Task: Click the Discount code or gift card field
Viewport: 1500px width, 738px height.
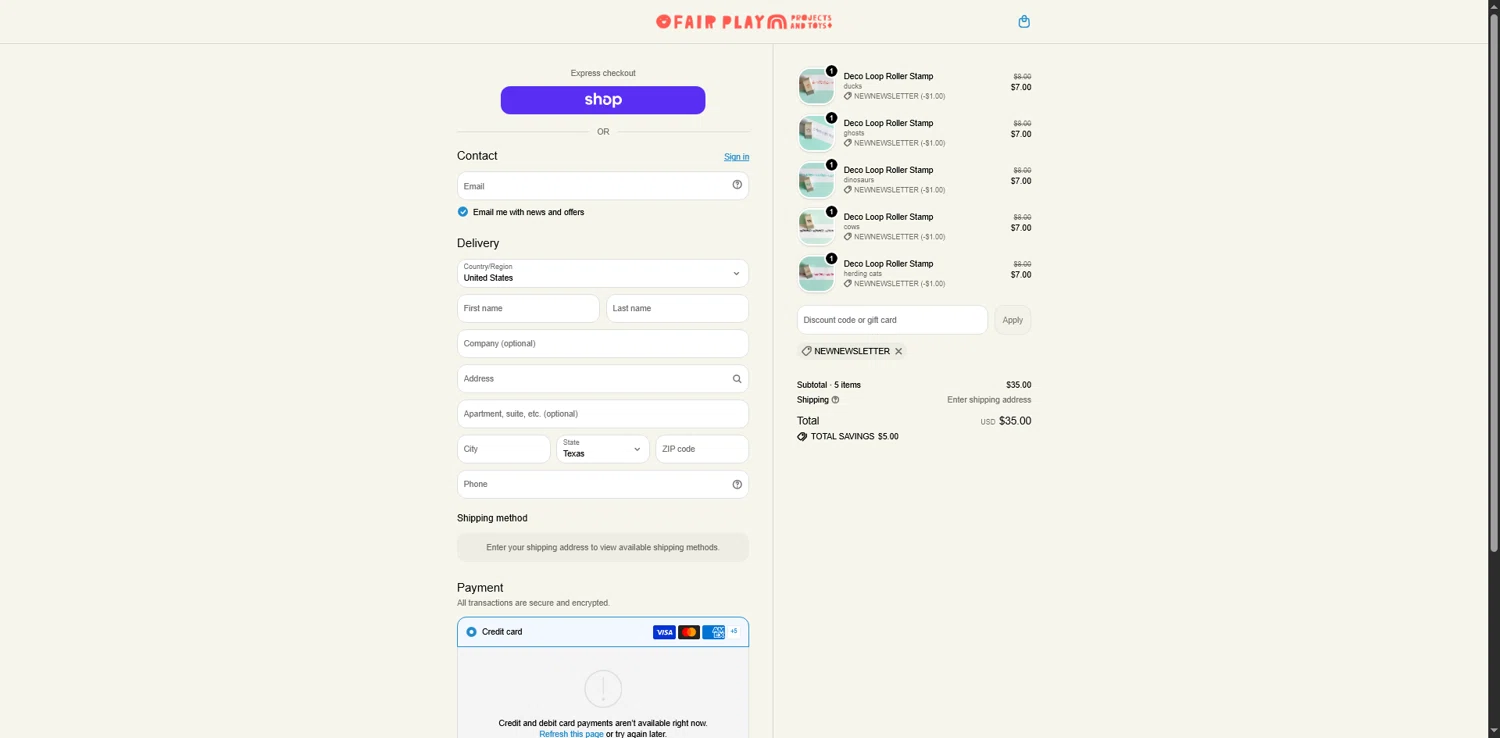Action: (x=892, y=320)
